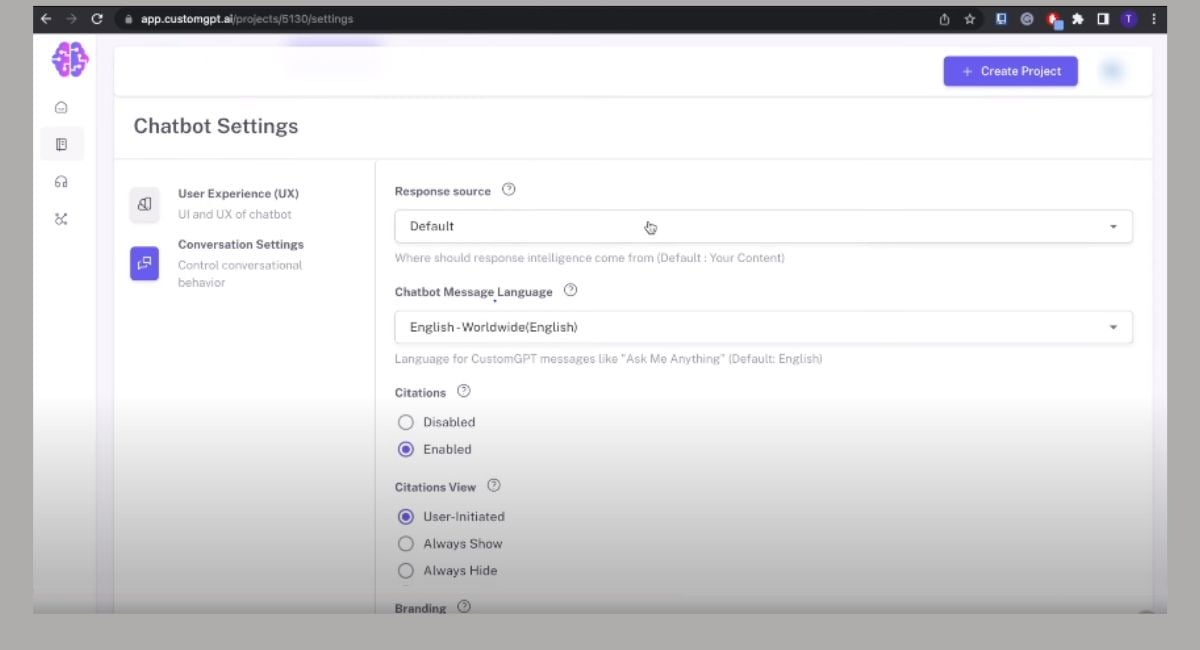Click the purple Conversation Settings icon
Screen dimensions: 1200x650
click(144, 264)
